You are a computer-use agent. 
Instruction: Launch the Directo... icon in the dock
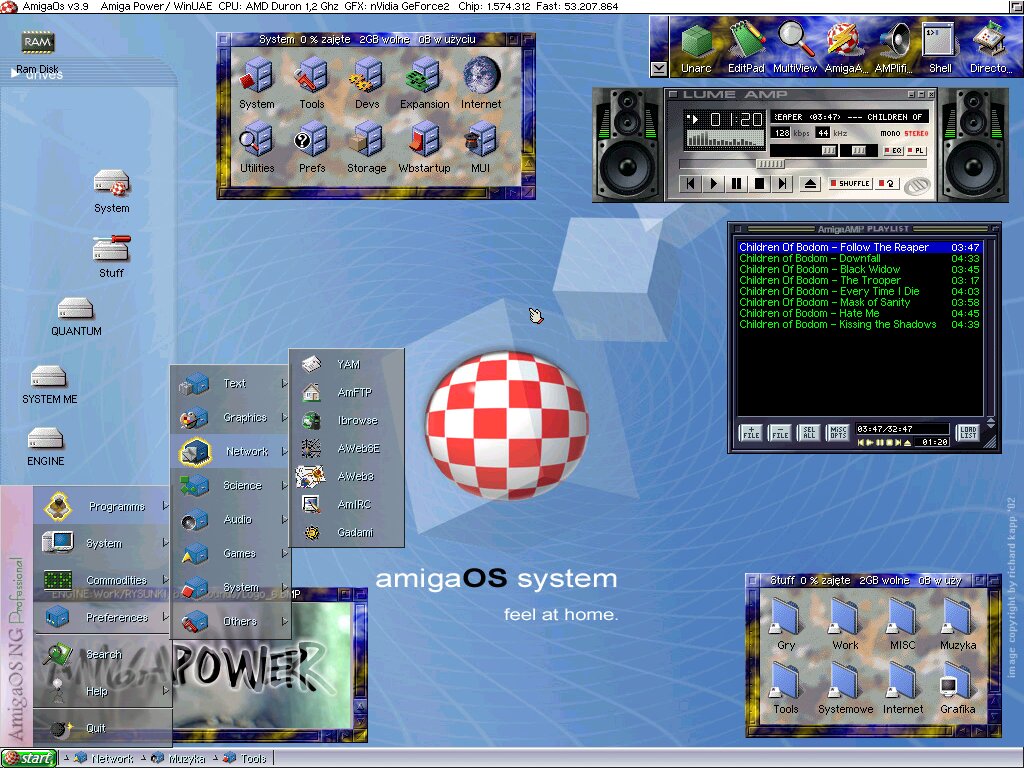pyautogui.click(x=991, y=47)
